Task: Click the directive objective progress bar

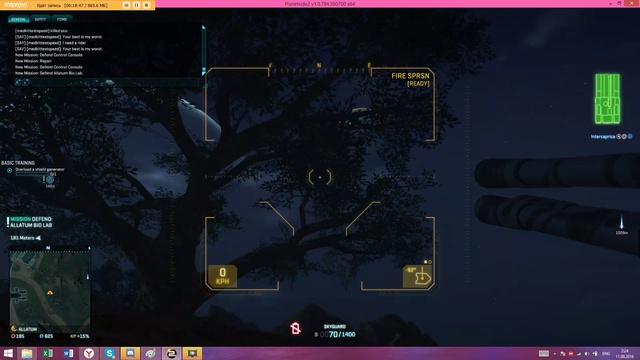Action: pos(32,174)
